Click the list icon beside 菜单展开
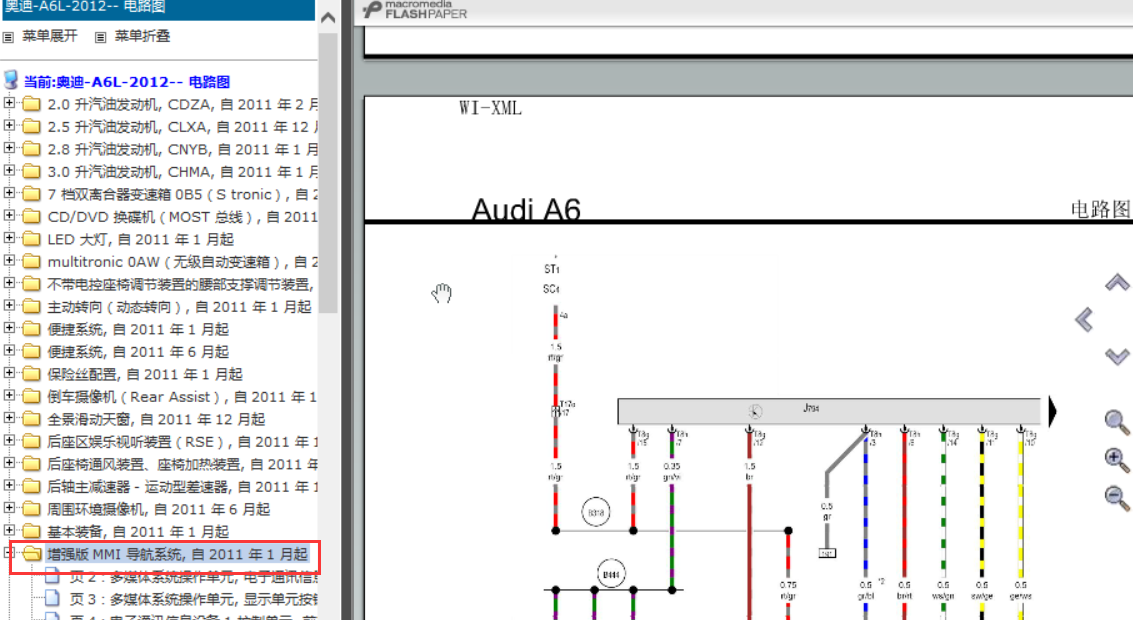This screenshot has width=1133, height=620. click(x=9, y=37)
